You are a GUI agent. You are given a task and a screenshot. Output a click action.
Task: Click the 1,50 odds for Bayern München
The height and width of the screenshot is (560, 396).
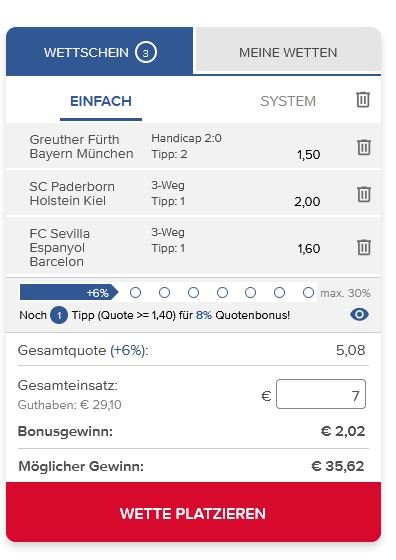(x=309, y=155)
